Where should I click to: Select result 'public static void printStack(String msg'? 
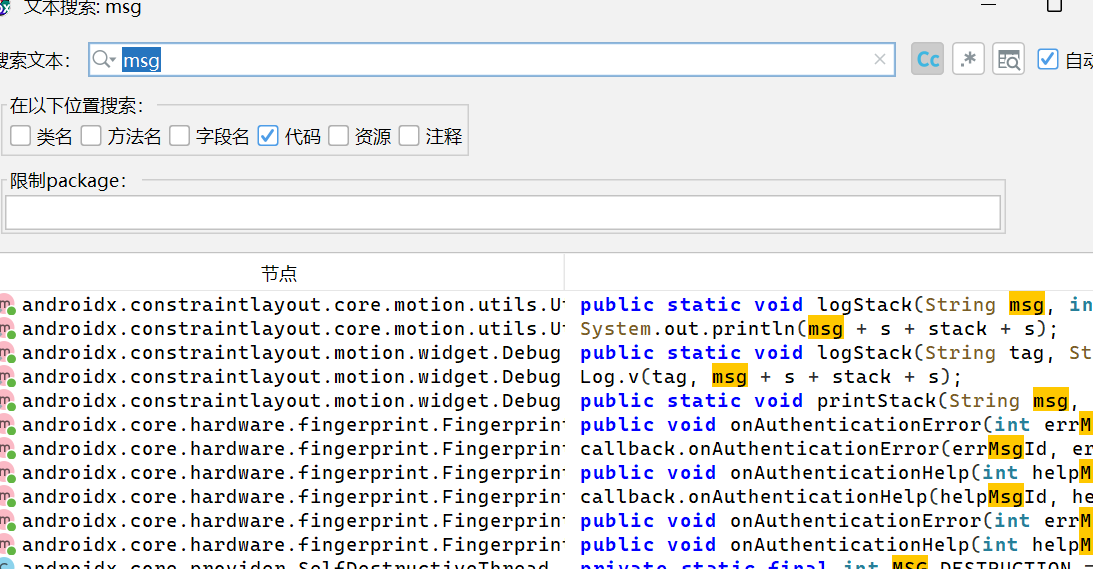pyautogui.click(x=830, y=401)
